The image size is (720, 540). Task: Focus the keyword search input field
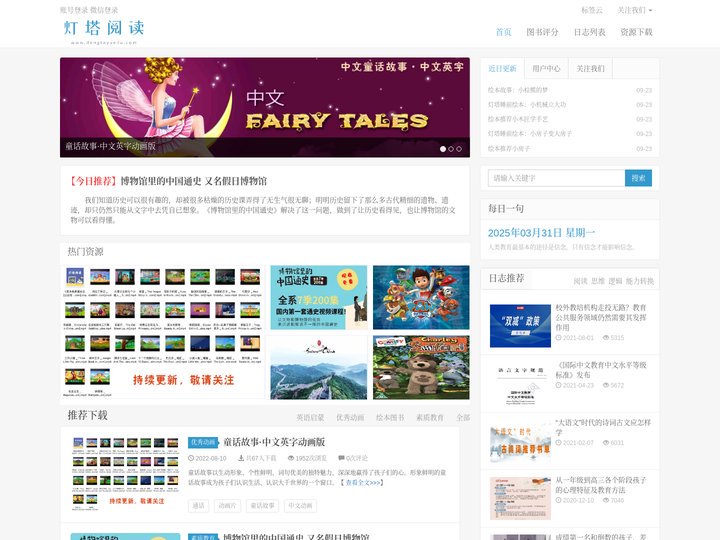(x=556, y=178)
